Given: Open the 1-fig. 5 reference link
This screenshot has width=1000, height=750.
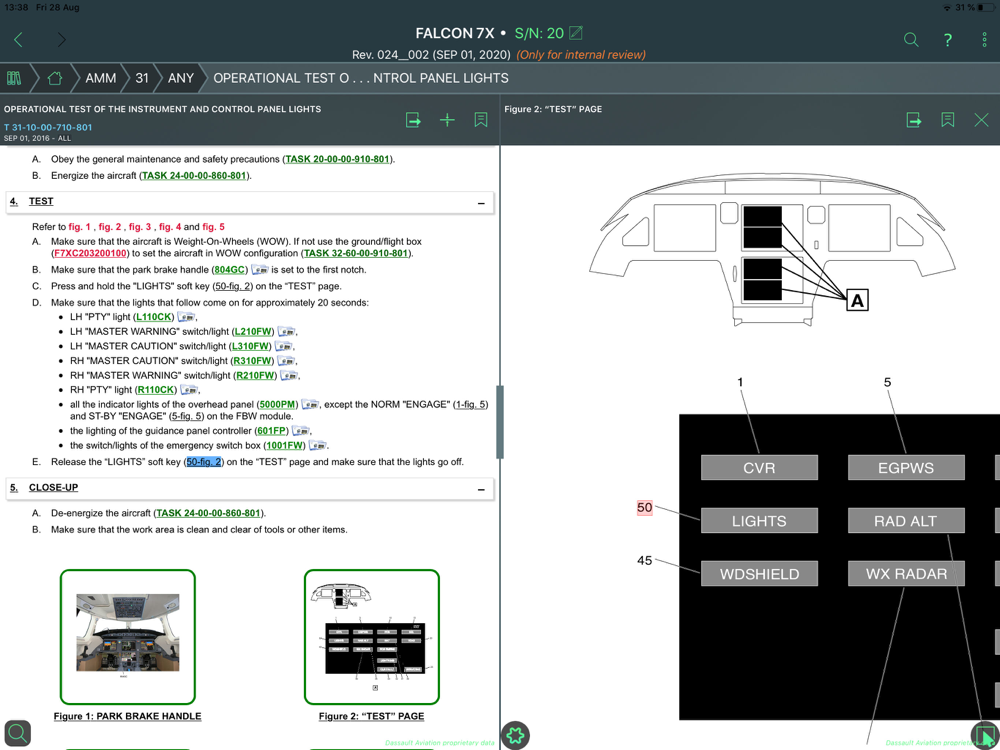Looking at the screenshot, I should [471, 404].
